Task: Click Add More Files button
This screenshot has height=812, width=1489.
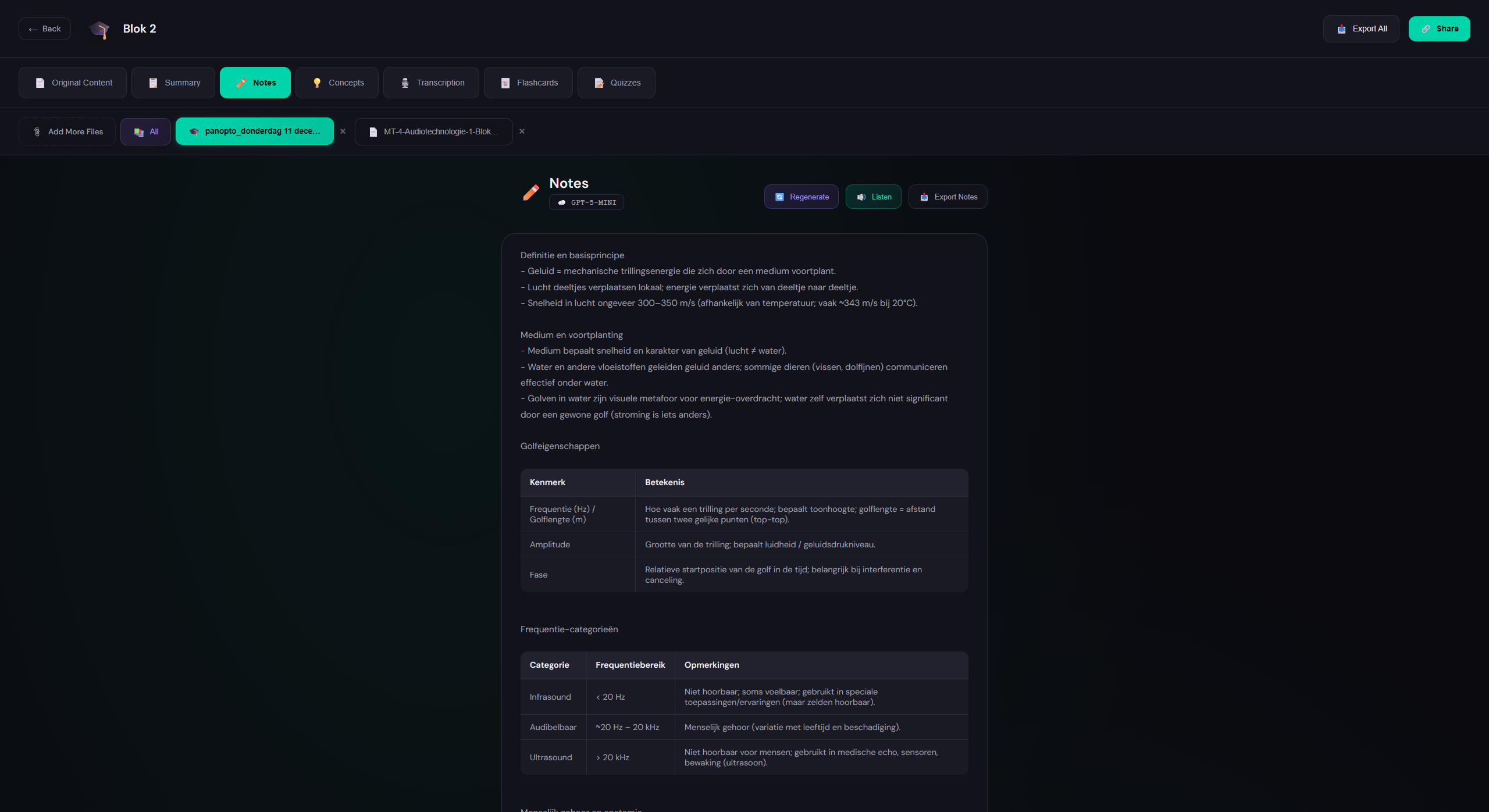Action: tap(67, 131)
